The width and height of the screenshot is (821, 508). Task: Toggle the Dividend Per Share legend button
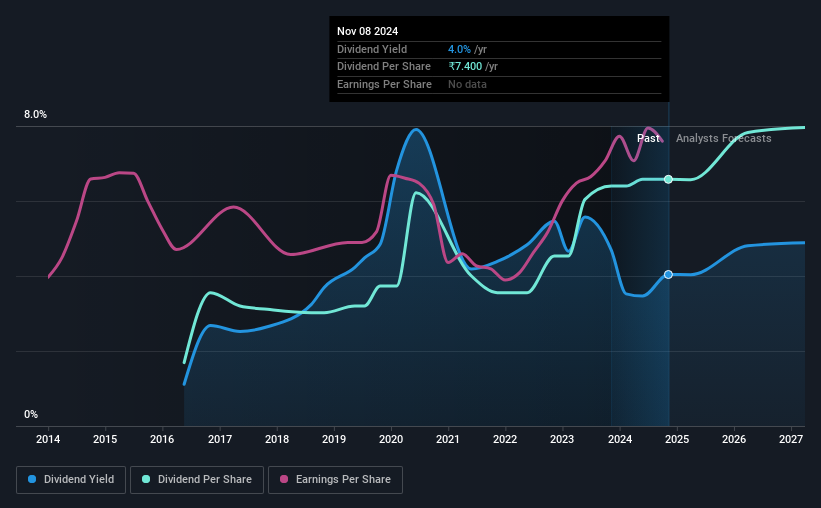click(x=197, y=480)
